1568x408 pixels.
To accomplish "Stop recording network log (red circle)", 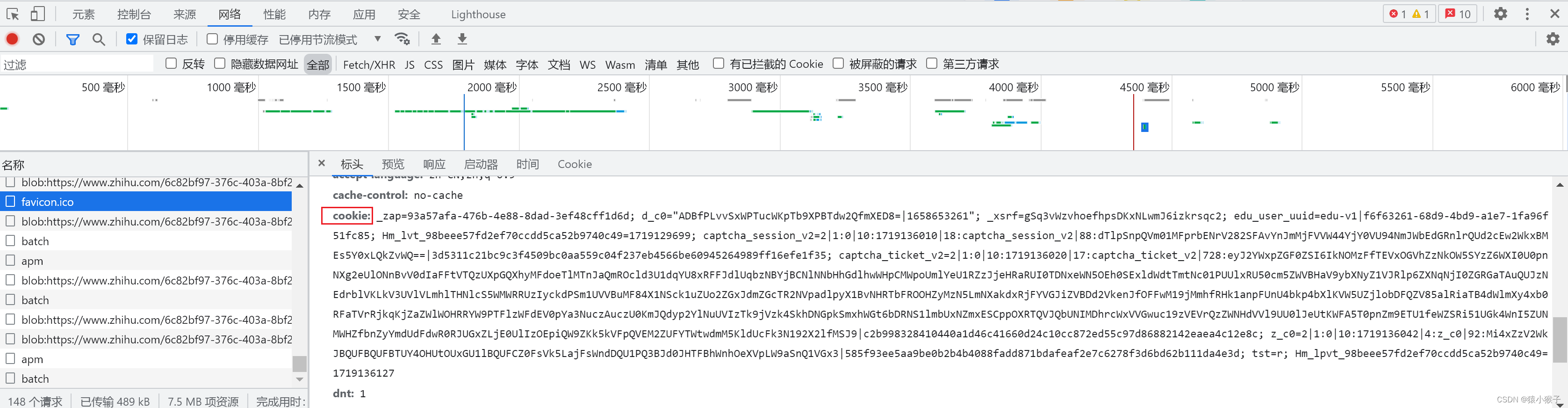I will [12, 39].
